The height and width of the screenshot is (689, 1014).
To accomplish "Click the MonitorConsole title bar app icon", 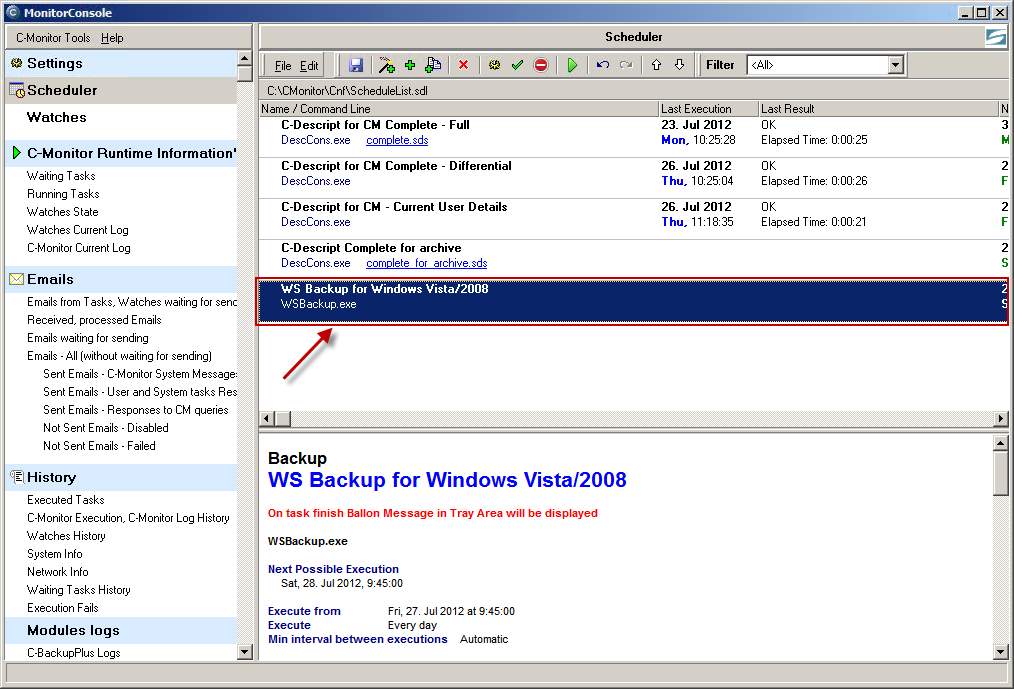I will coord(12,12).
